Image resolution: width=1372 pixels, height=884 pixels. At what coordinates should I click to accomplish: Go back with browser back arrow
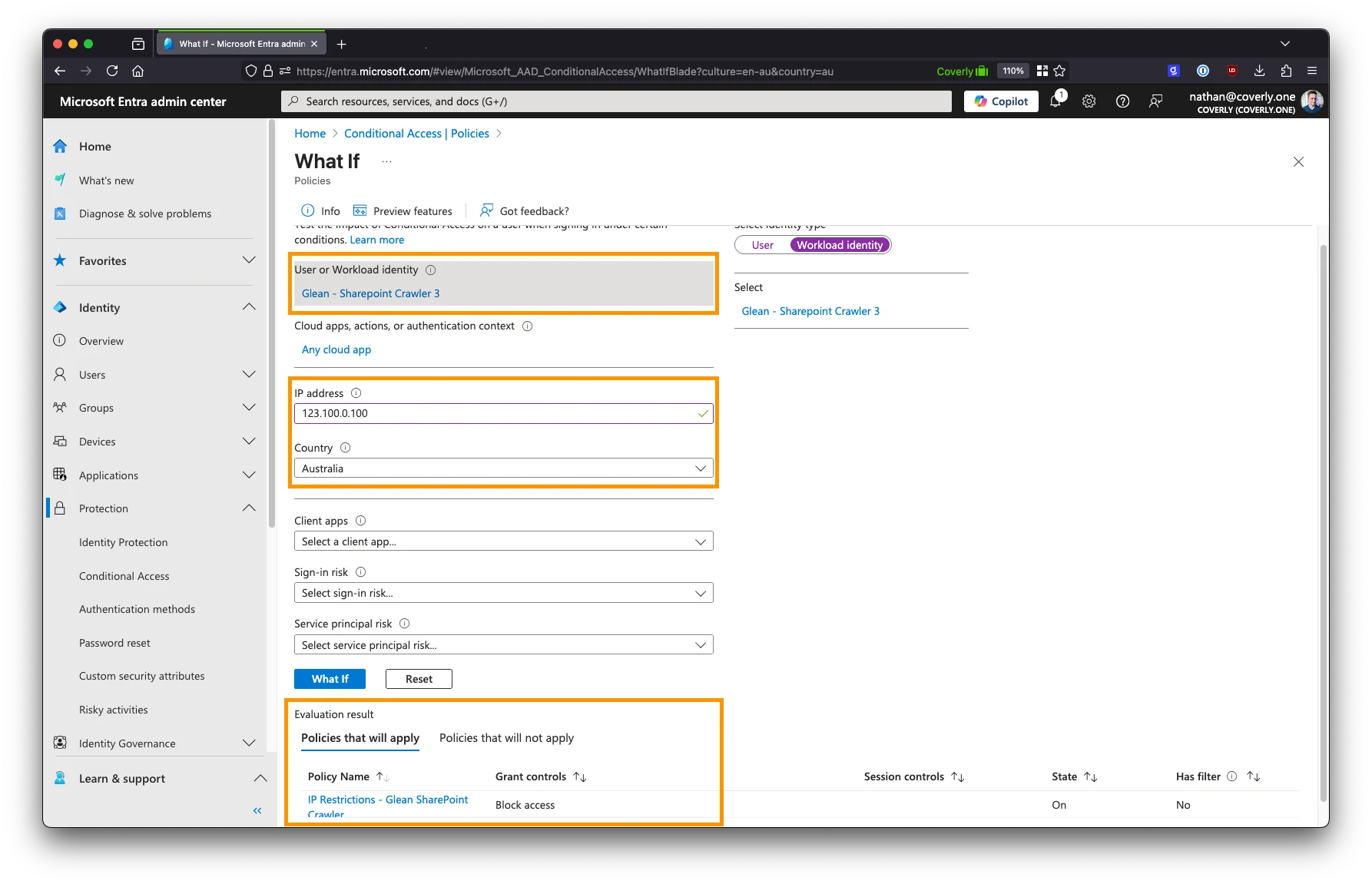(60, 71)
